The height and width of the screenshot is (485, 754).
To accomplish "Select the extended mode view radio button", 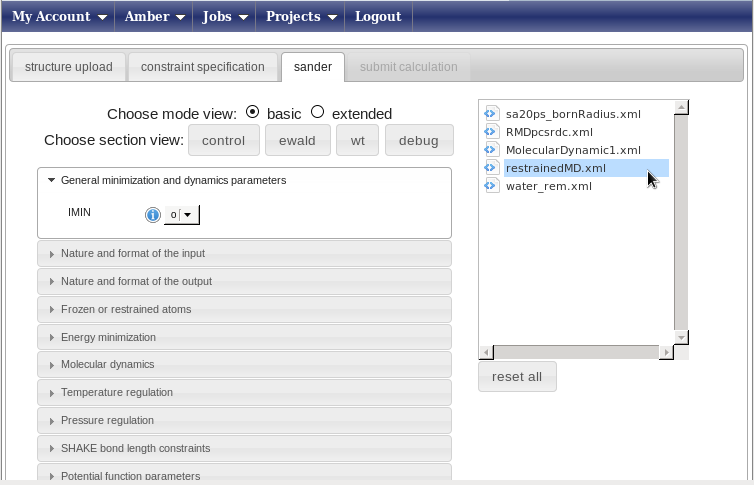I will [x=317, y=112].
